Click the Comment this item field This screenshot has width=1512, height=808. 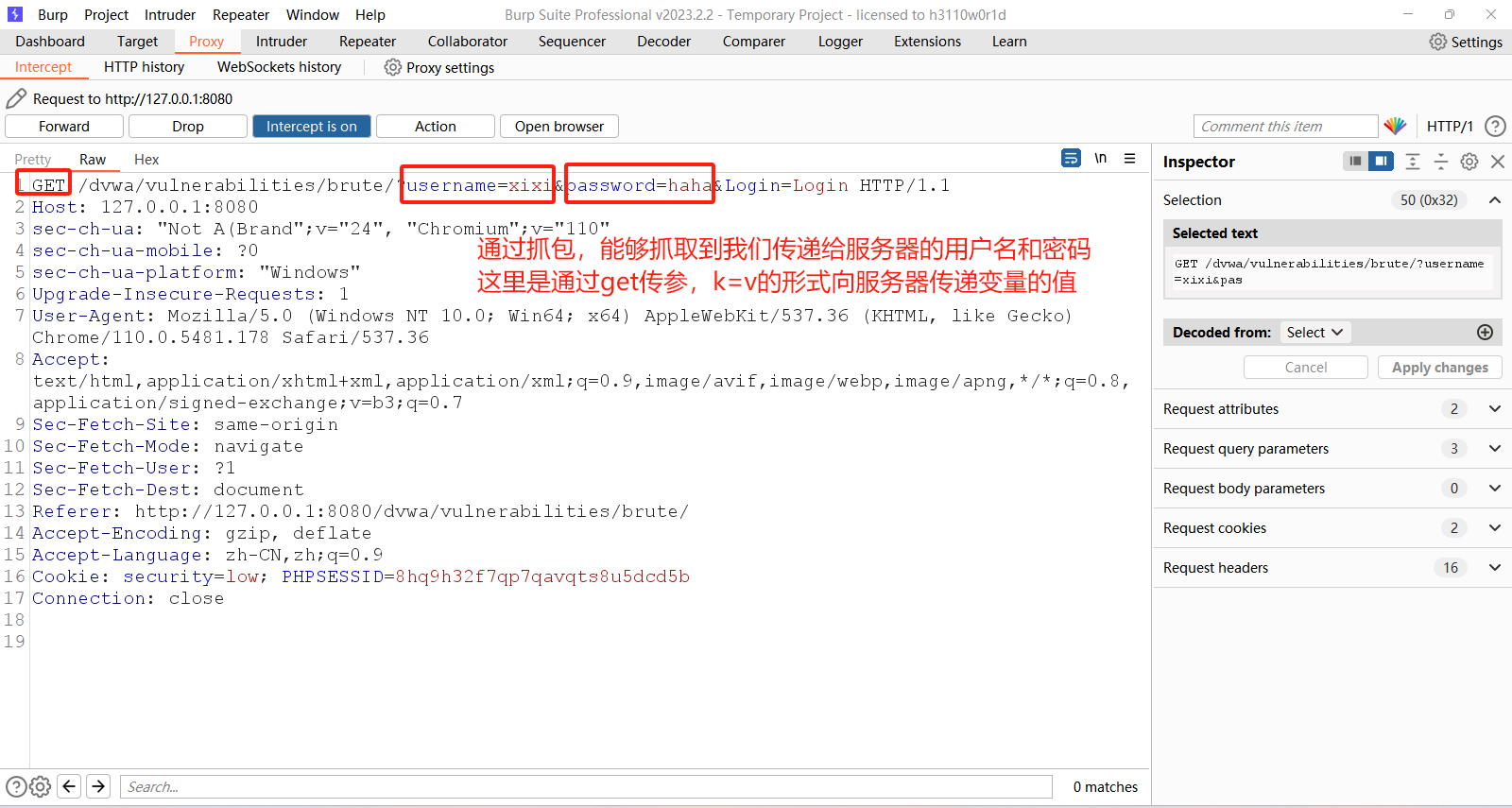1286,127
